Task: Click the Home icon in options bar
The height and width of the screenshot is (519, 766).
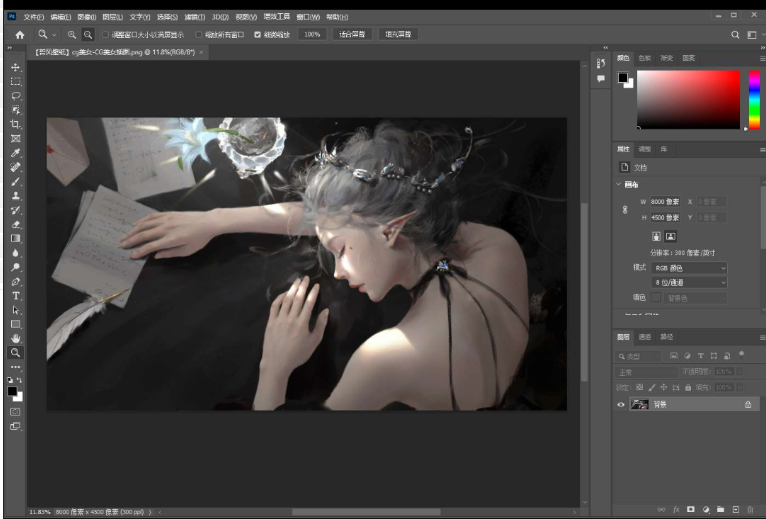Action: pyautogui.click(x=19, y=34)
